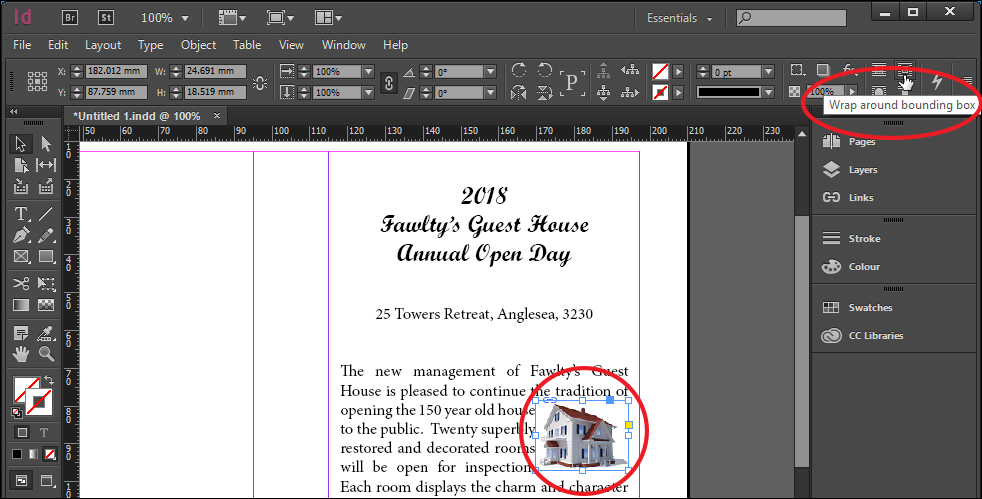Switch to Normal screen mode button

[x=21, y=481]
